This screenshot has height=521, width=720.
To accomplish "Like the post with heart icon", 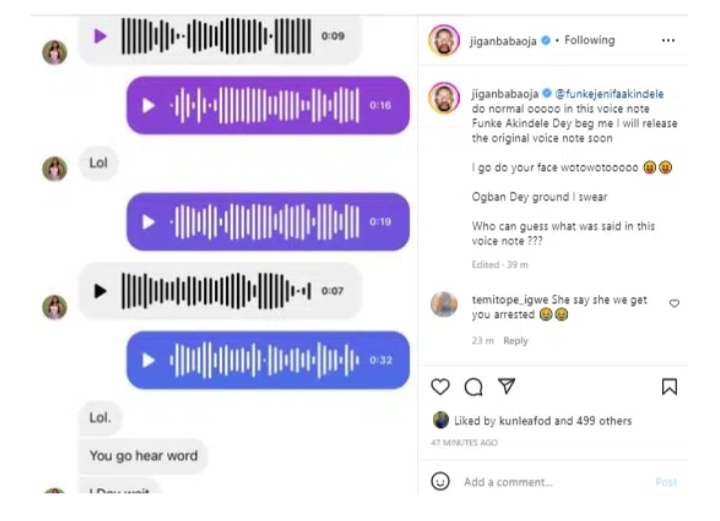I will click(440, 387).
